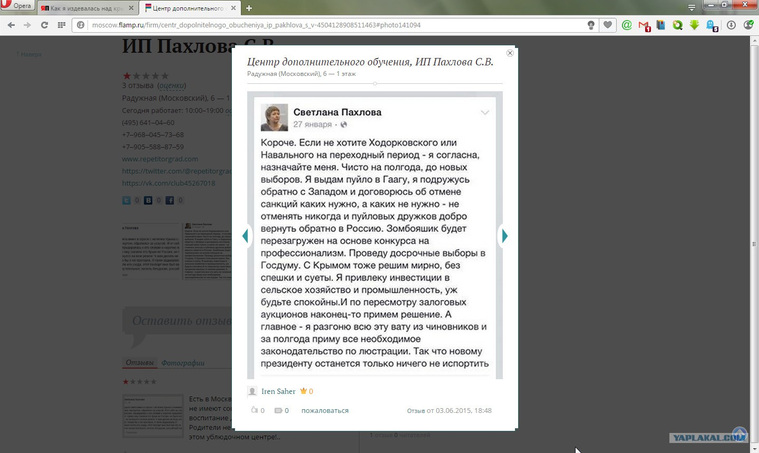Open the review comments bubble icon
The height and width of the screenshot is (453, 759).
point(278,410)
